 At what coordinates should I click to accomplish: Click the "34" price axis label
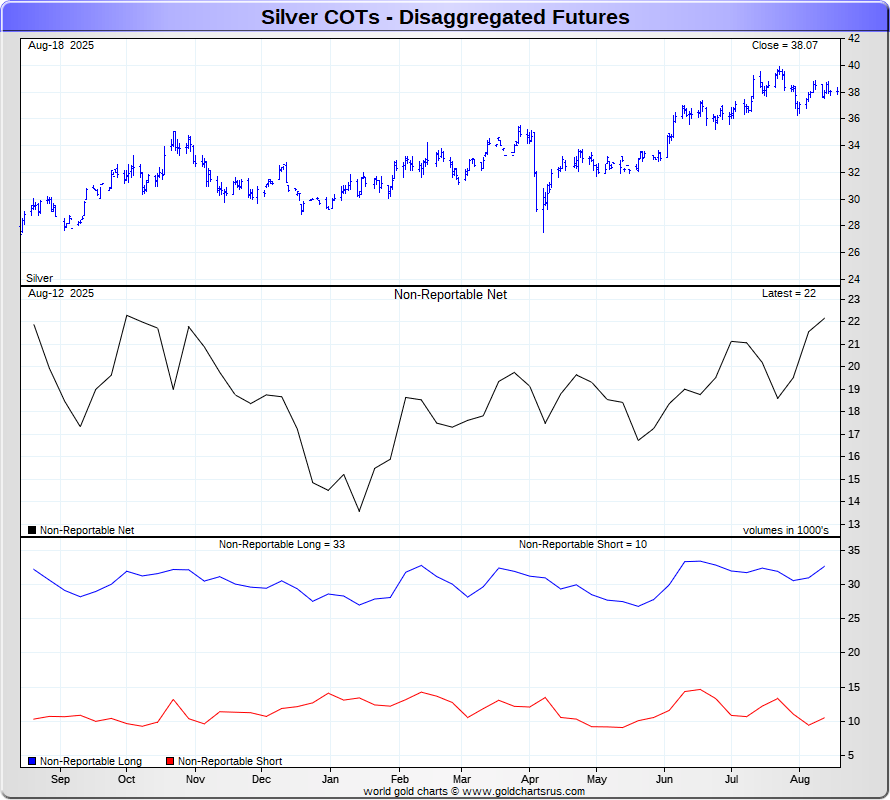click(x=854, y=145)
